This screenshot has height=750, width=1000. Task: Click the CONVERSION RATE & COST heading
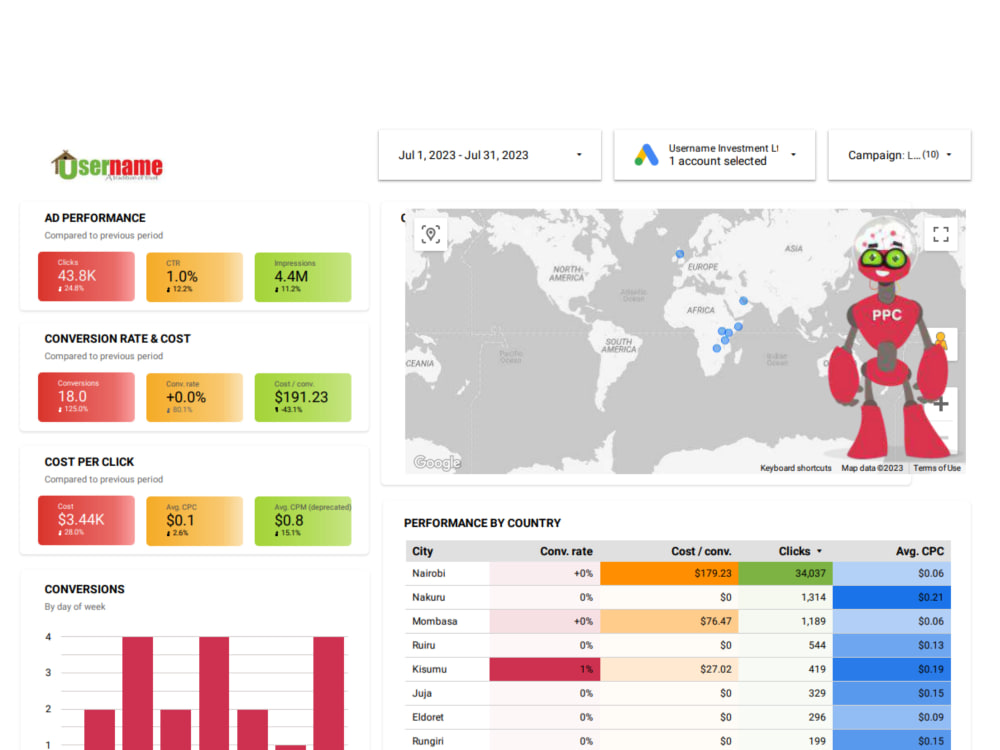[117, 339]
